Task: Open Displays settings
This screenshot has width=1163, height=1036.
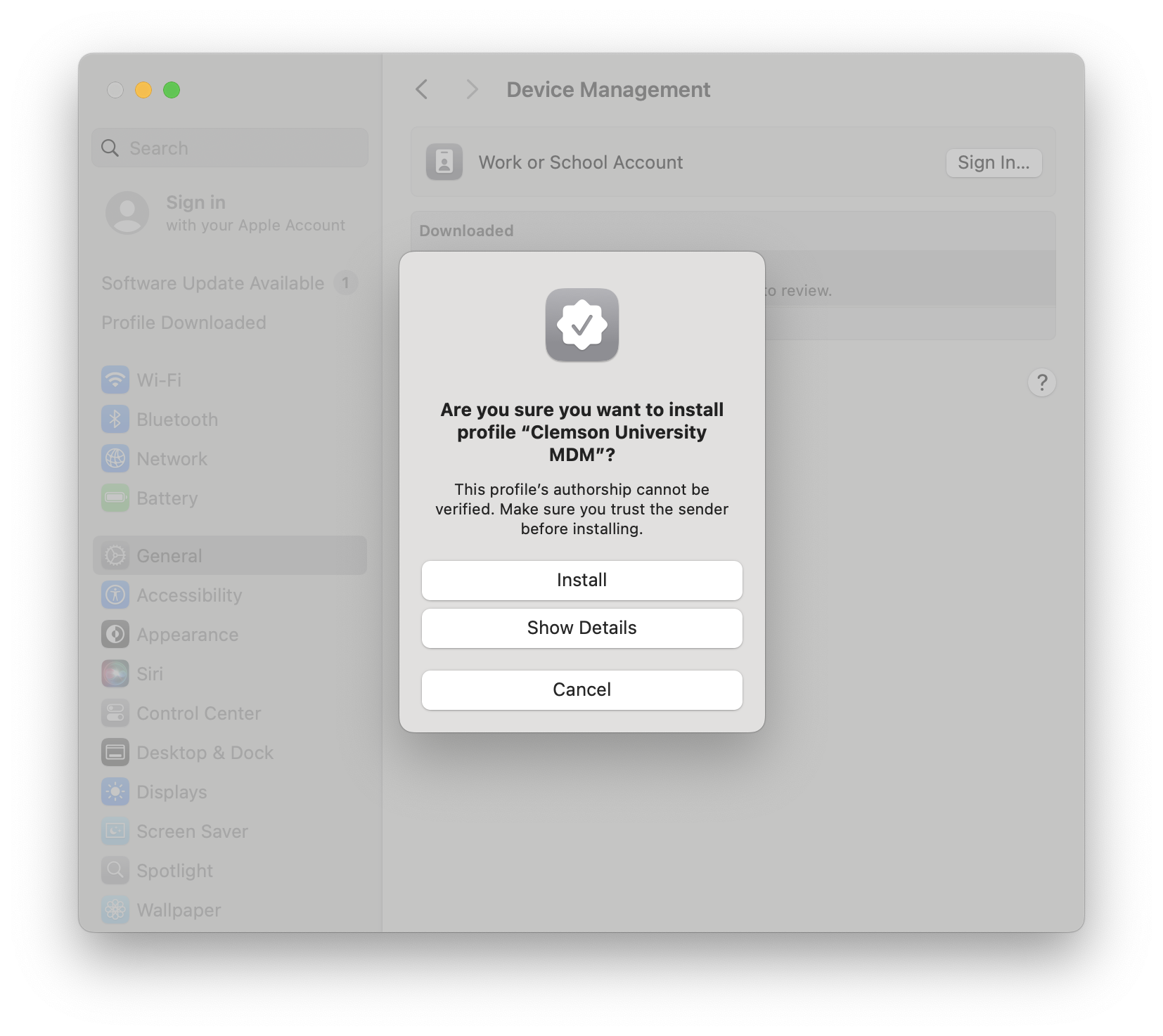Action: (x=230, y=792)
